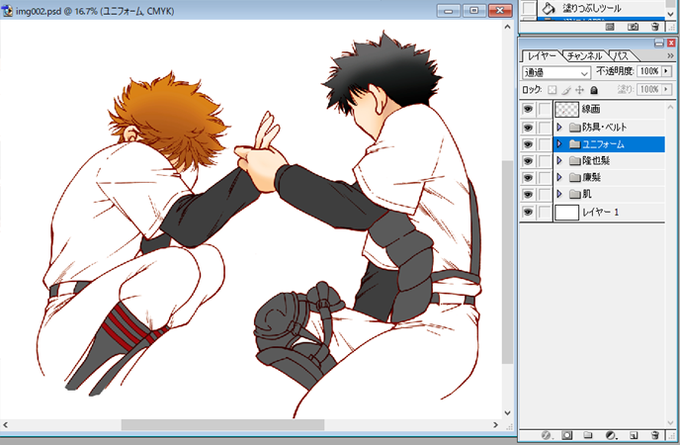Click canvas horizontal scrollbar right arrow
Screen dimensions: 680x445
pos(495,425)
